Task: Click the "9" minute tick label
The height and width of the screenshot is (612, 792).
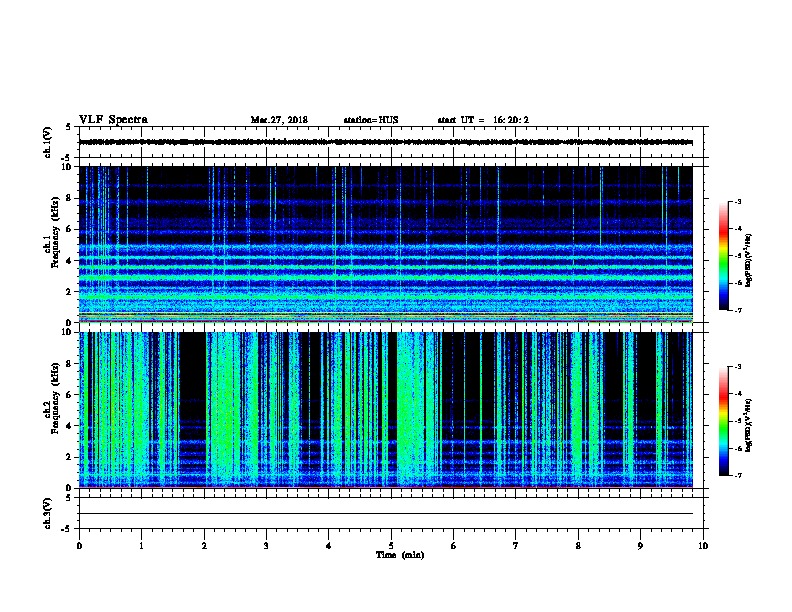Action: pyautogui.click(x=640, y=546)
